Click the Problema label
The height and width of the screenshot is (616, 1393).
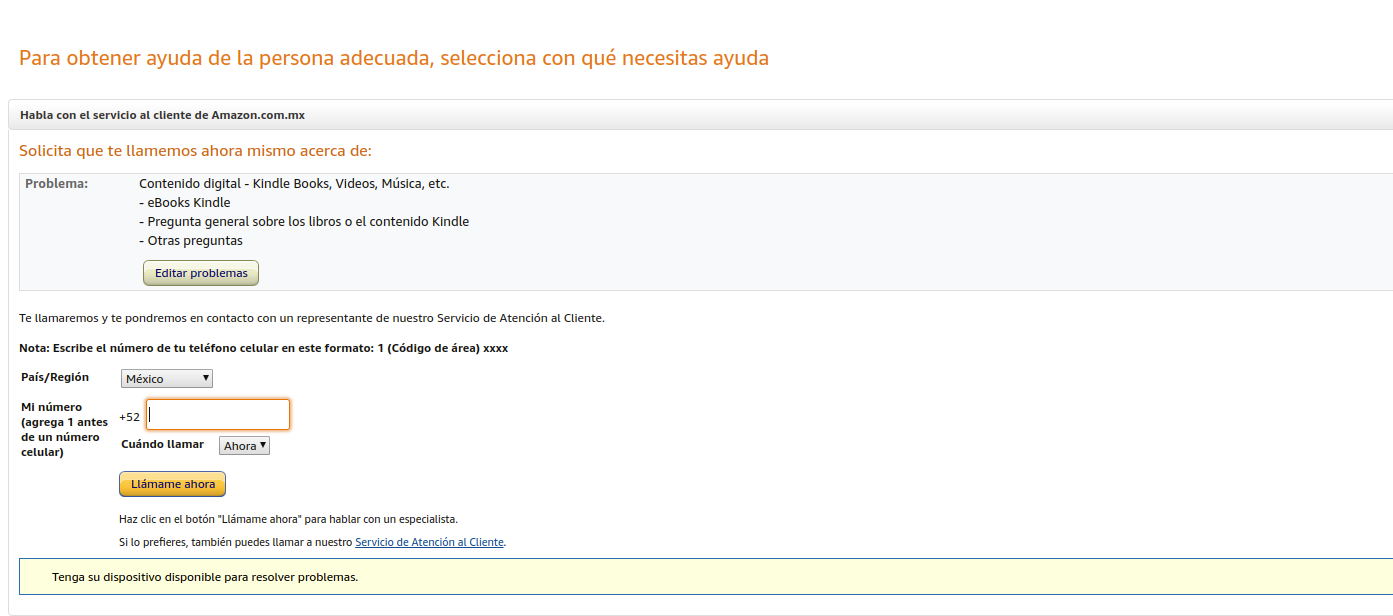(56, 184)
